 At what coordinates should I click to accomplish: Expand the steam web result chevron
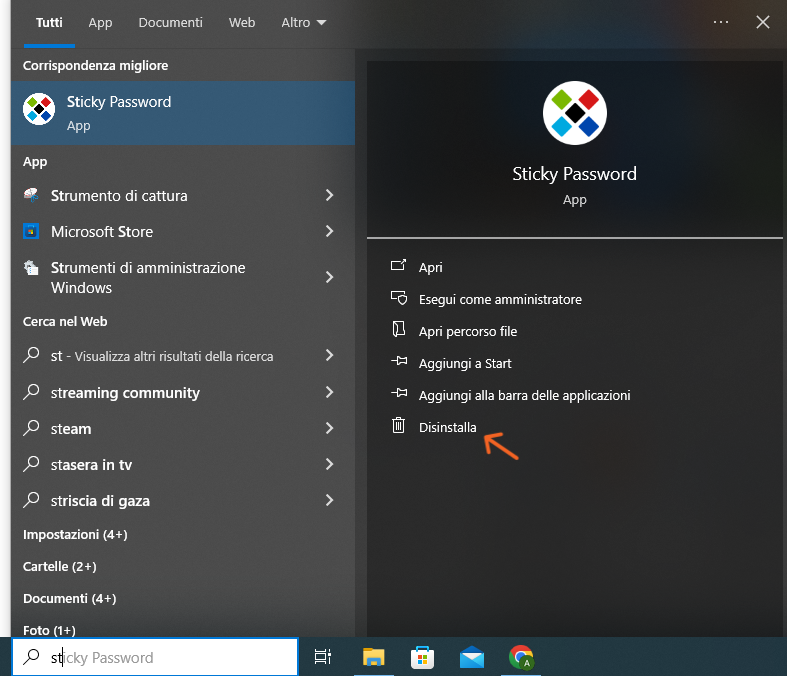click(x=329, y=428)
